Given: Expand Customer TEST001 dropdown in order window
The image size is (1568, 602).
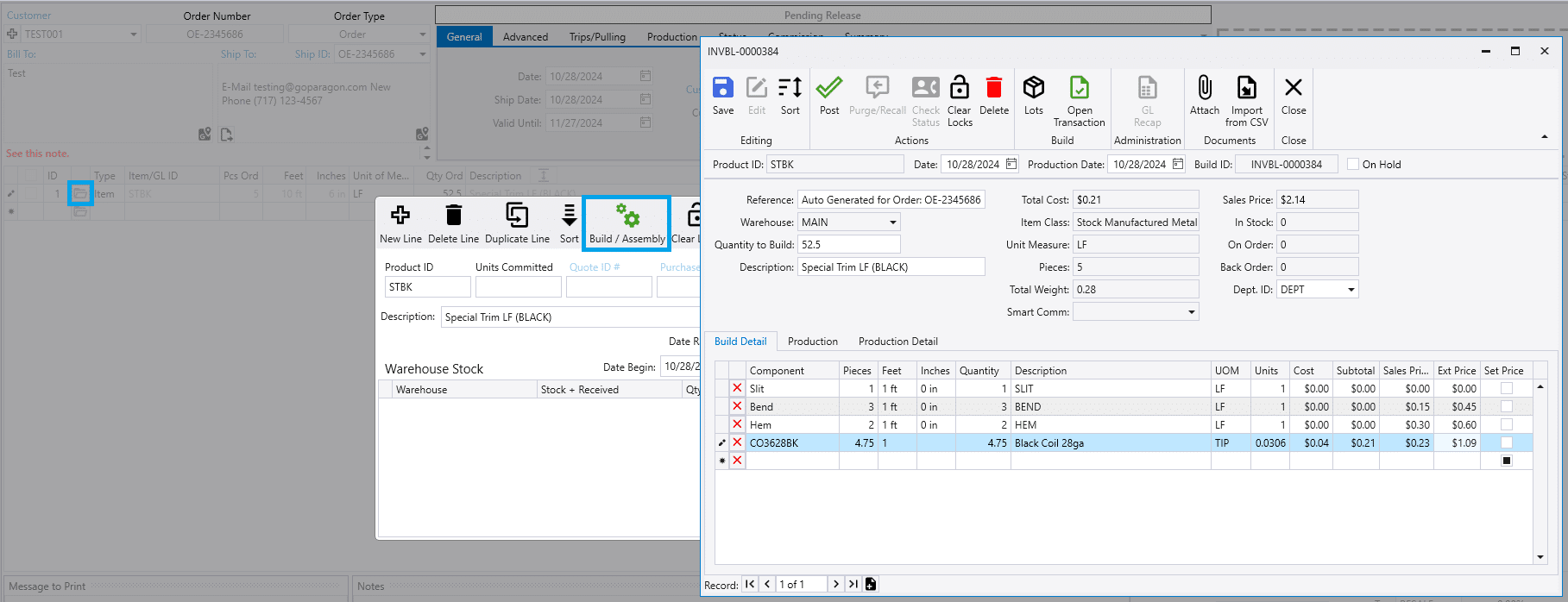Looking at the screenshot, I should 134,34.
